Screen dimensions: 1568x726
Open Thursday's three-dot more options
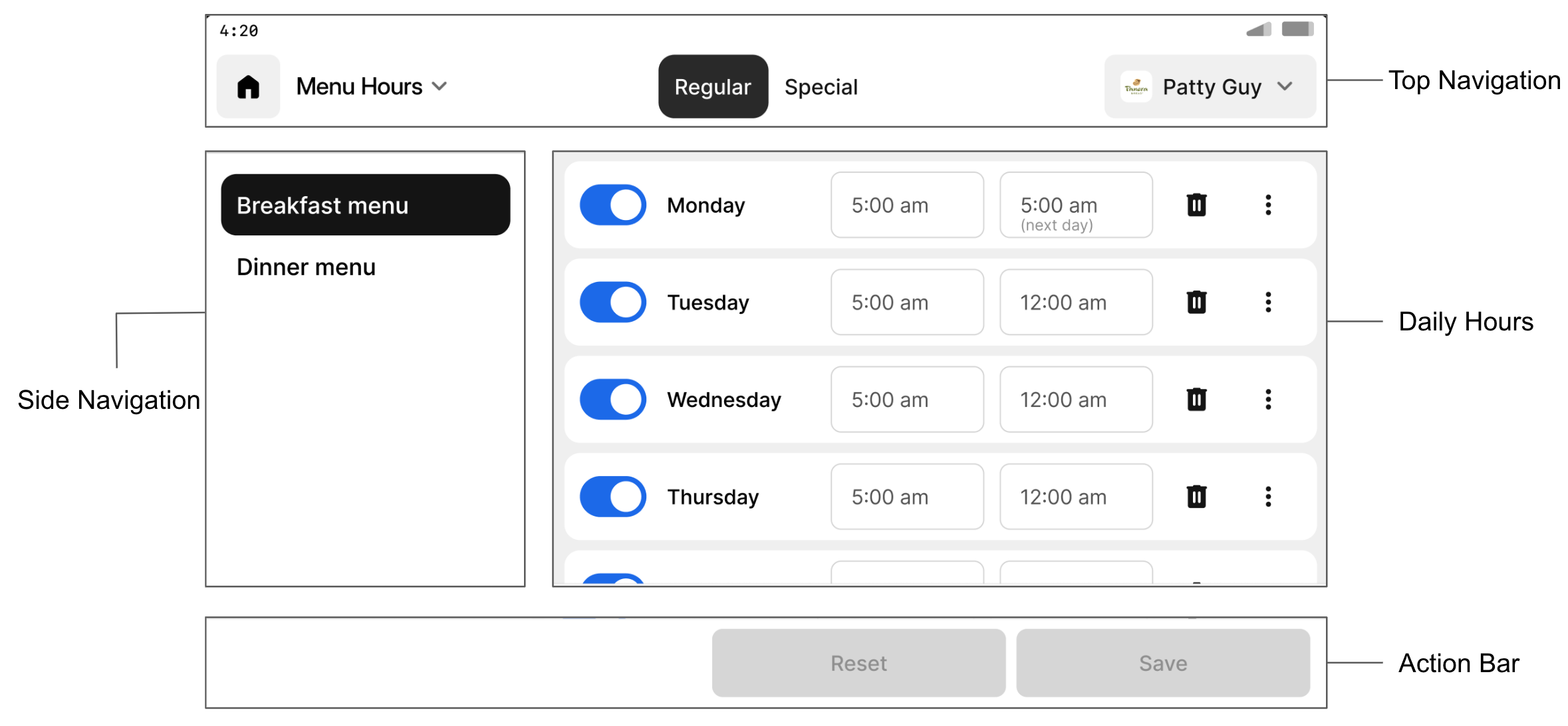click(x=1268, y=496)
